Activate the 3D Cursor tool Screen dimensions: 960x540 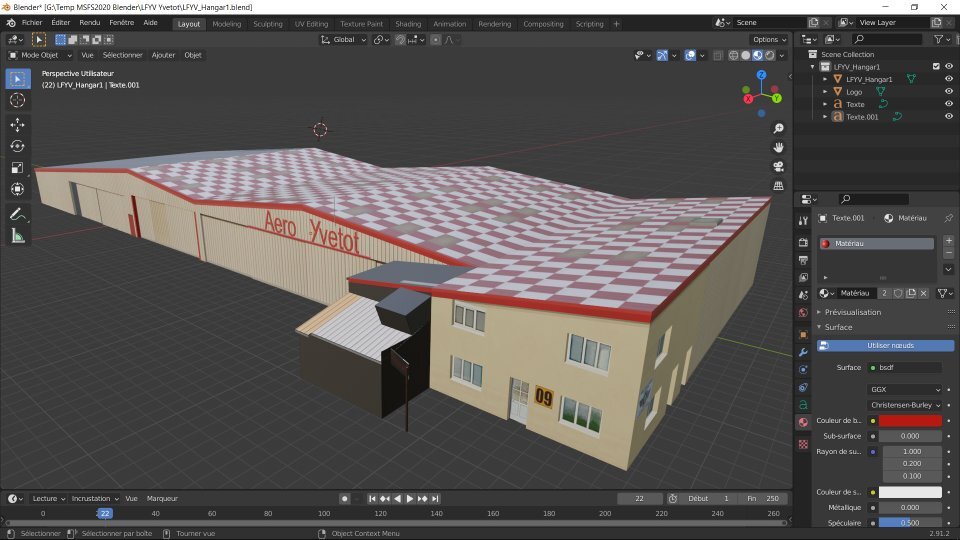(17, 100)
